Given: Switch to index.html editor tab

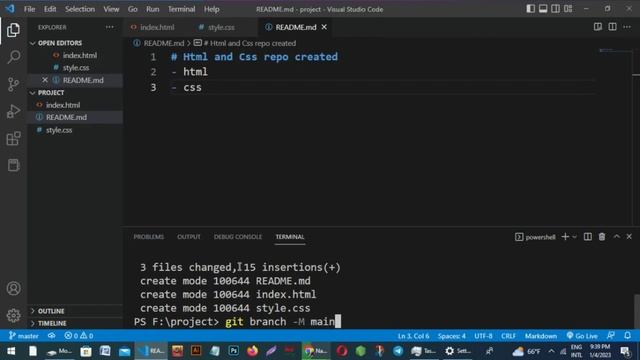Looking at the screenshot, I should click(157, 27).
